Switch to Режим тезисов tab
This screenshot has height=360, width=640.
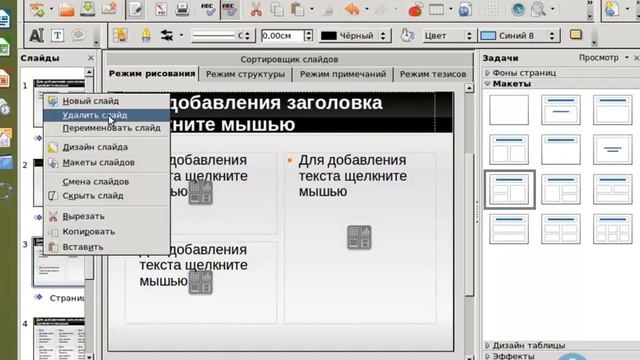[x=433, y=74]
